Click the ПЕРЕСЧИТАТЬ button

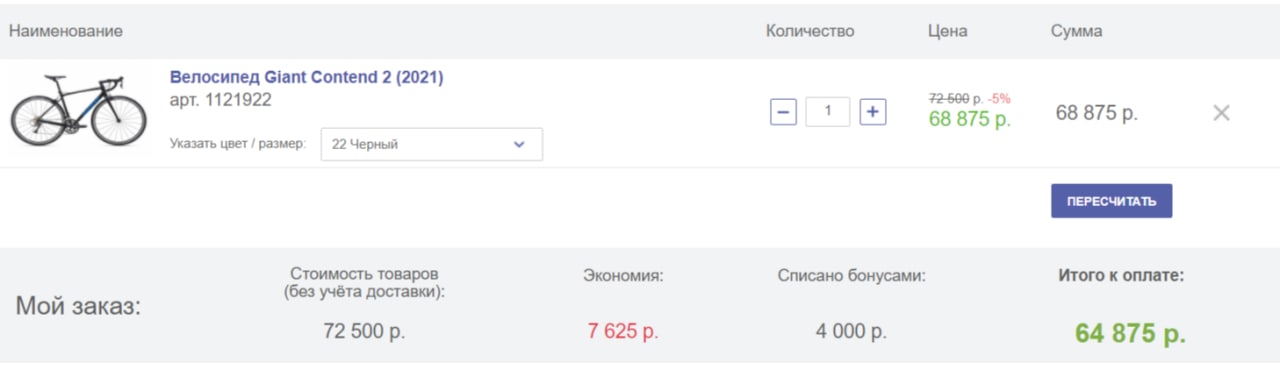pos(1111,201)
